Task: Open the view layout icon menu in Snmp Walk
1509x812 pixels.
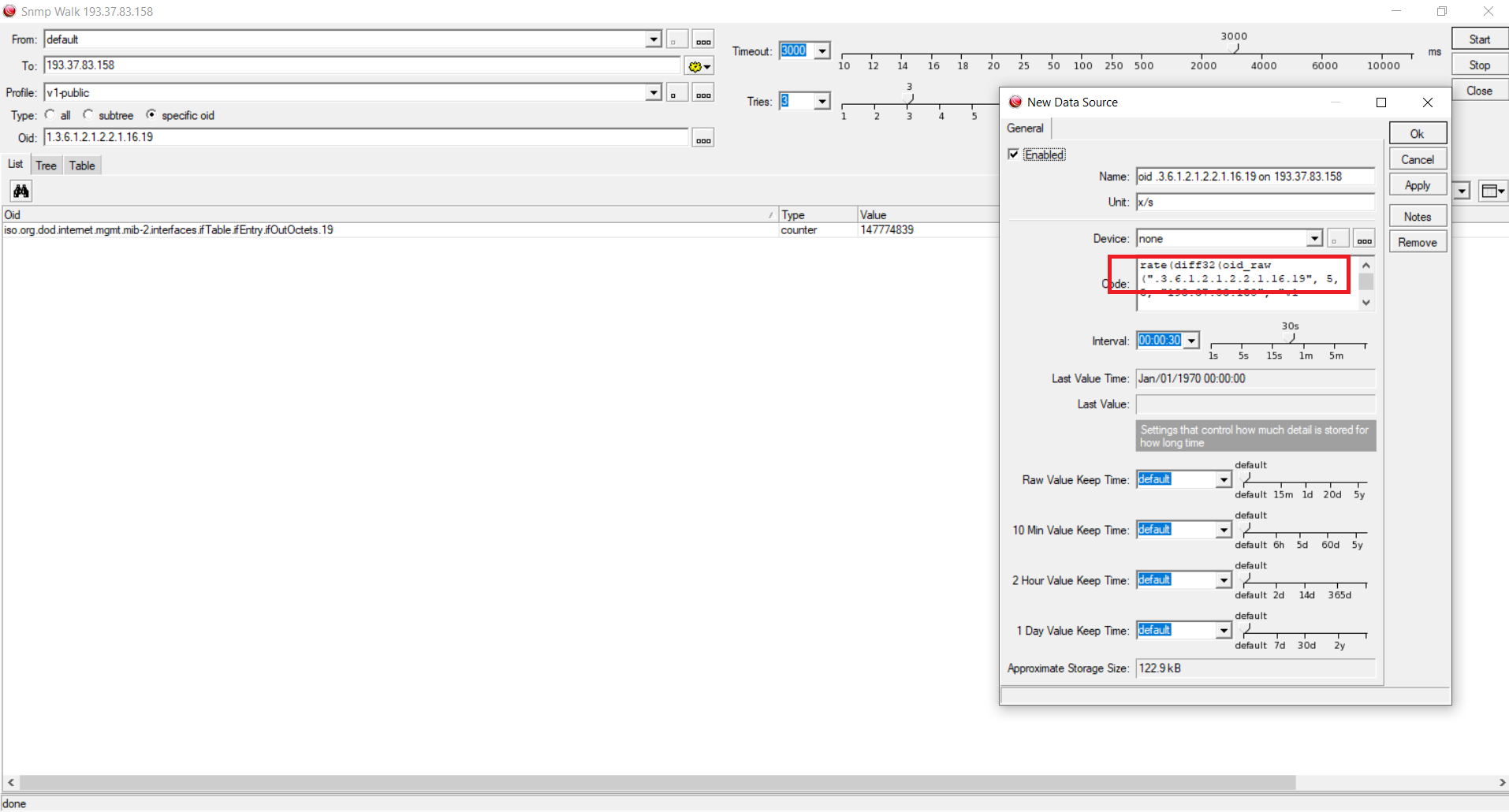Action: (1493, 191)
